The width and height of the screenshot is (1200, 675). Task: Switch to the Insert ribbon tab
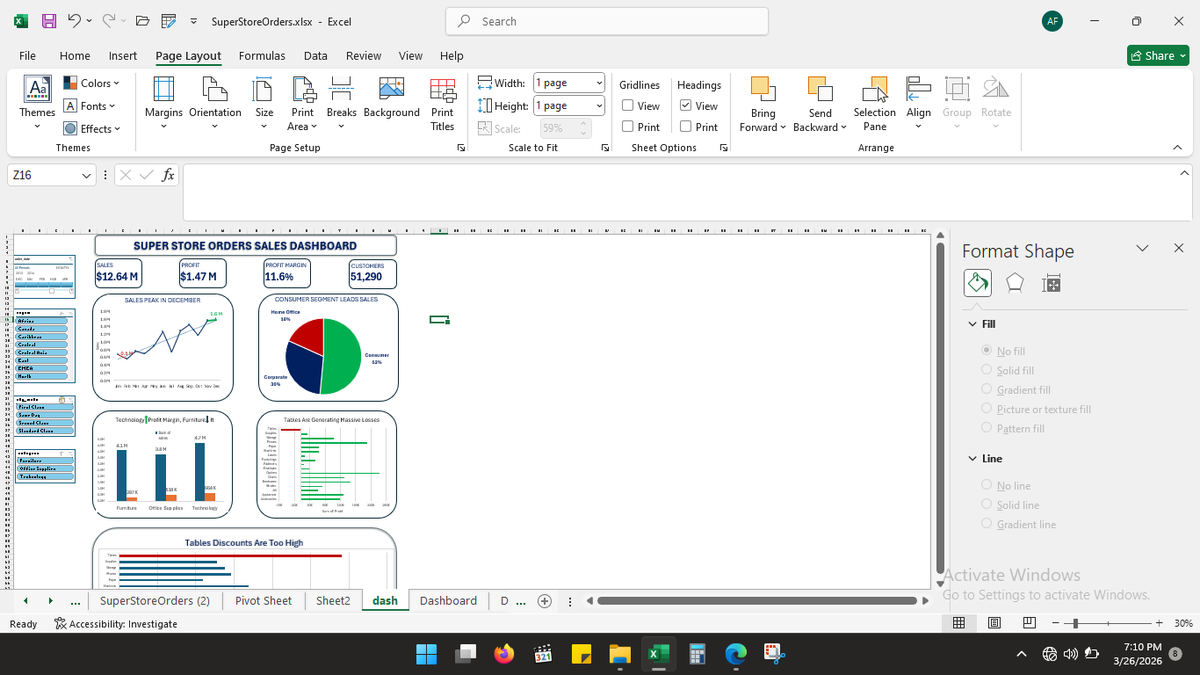coord(123,56)
